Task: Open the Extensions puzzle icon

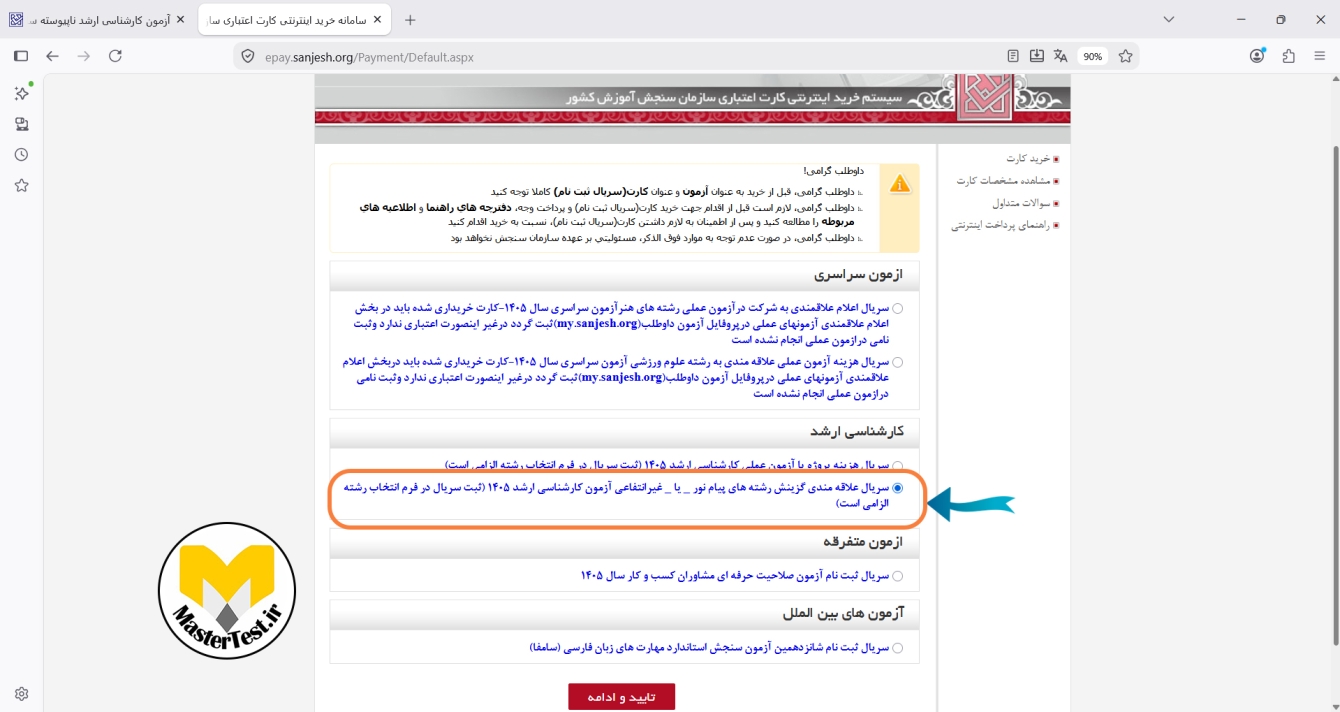Action: (1288, 56)
